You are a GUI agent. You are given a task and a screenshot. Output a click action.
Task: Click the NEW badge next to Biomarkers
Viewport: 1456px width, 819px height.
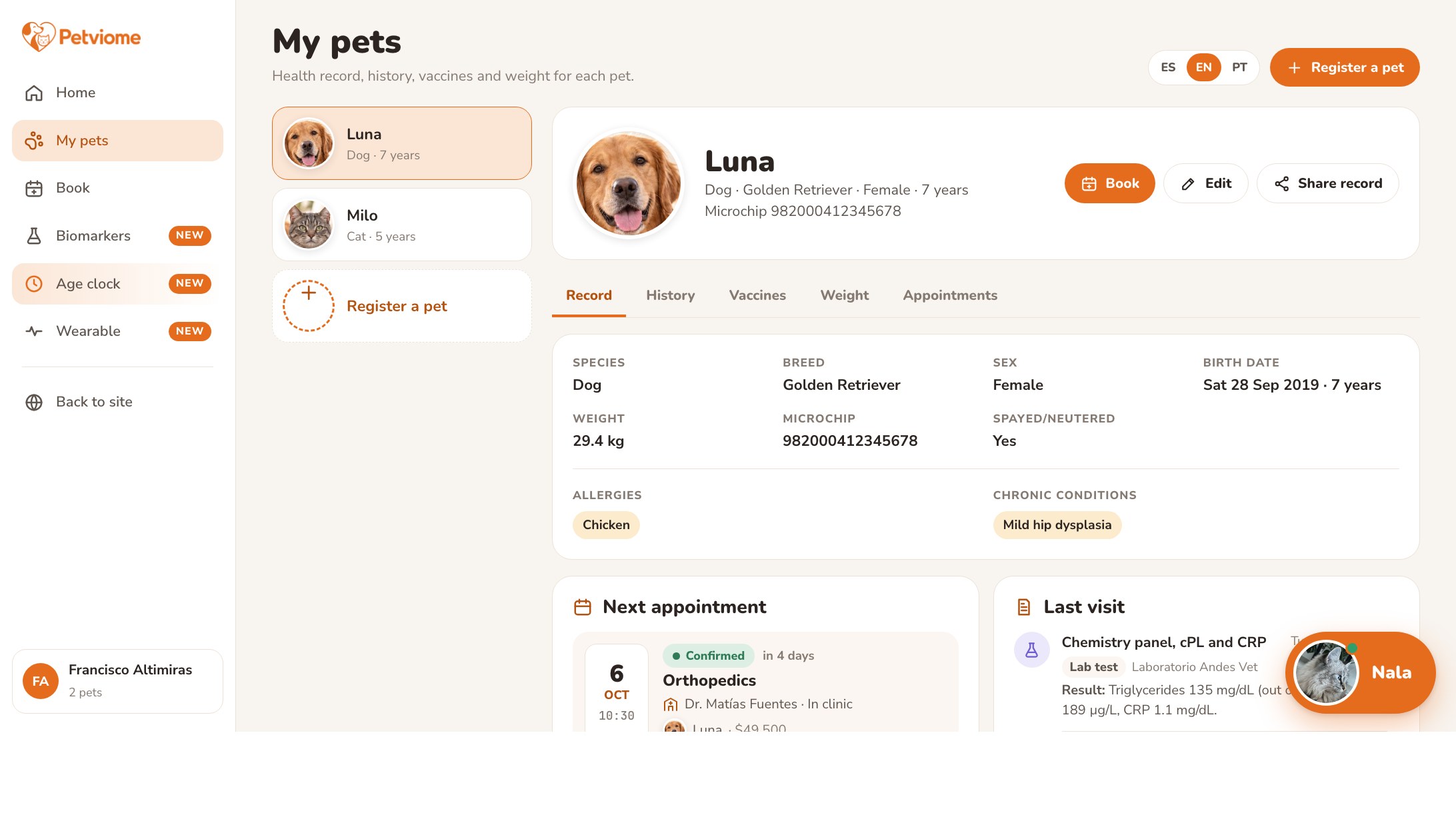click(x=190, y=236)
